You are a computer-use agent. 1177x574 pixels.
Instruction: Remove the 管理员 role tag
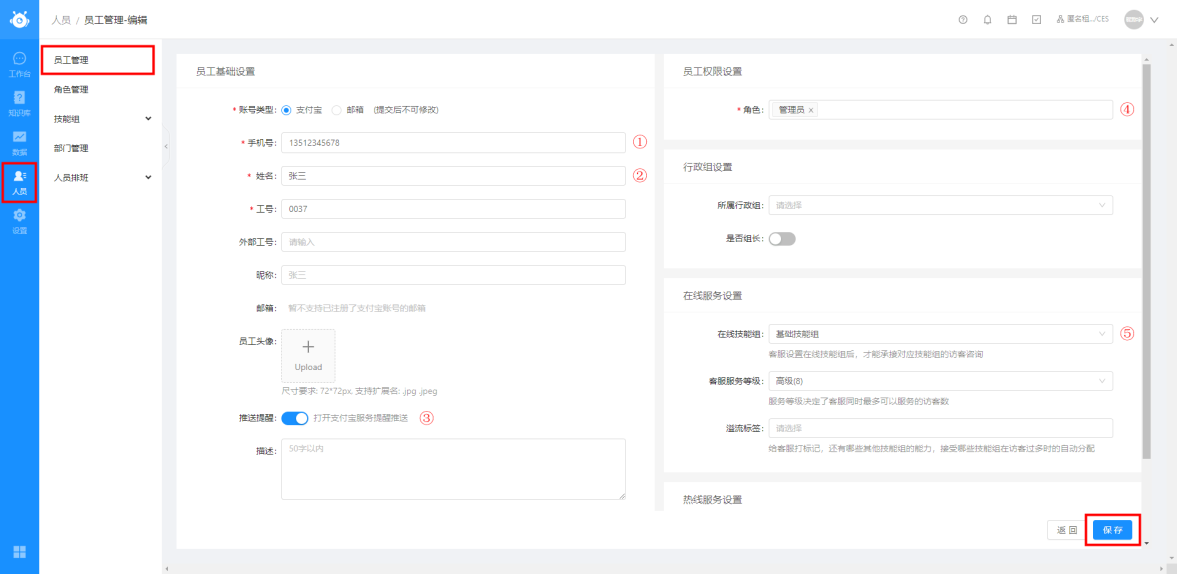[x=811, y=110]
